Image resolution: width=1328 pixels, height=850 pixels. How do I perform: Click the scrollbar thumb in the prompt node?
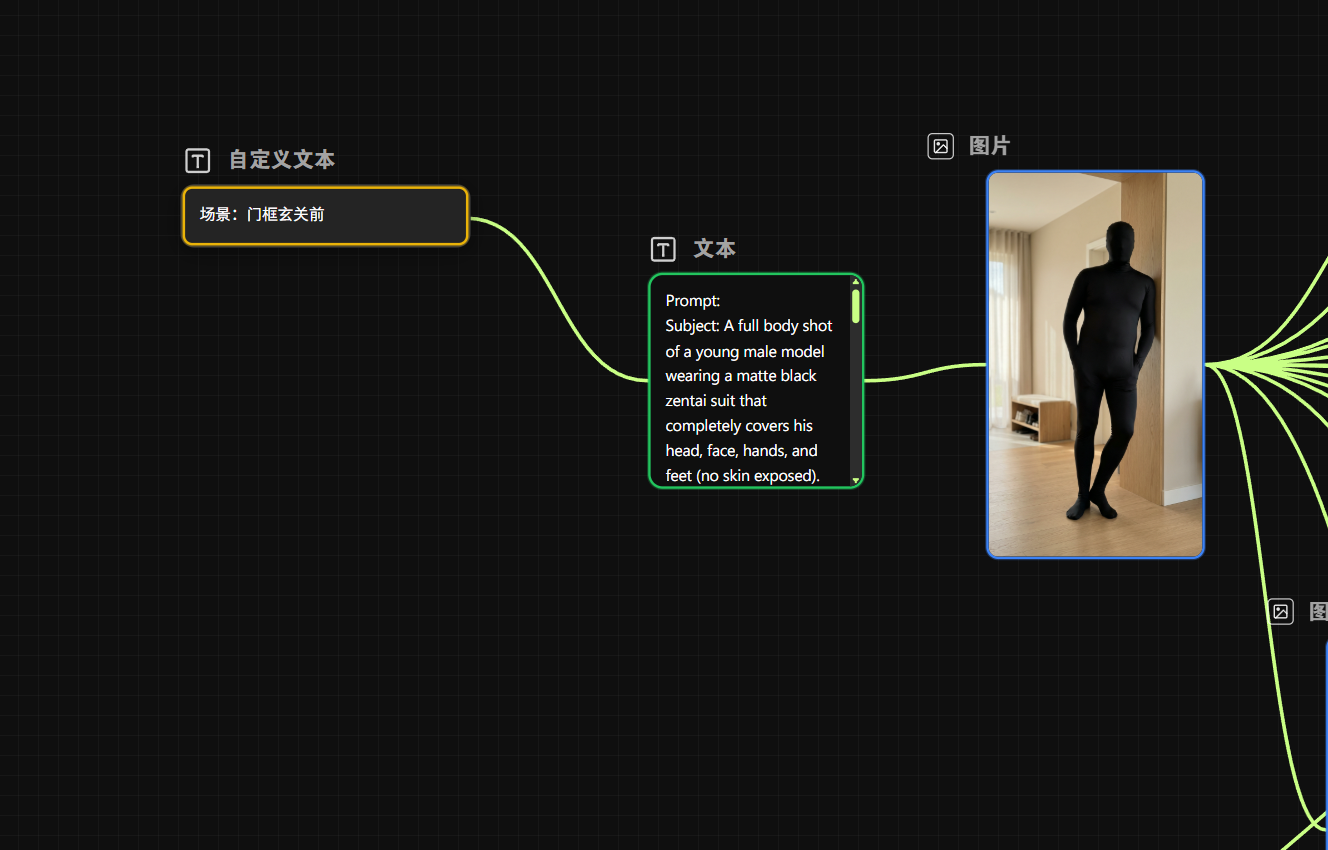tap(856, 306)
